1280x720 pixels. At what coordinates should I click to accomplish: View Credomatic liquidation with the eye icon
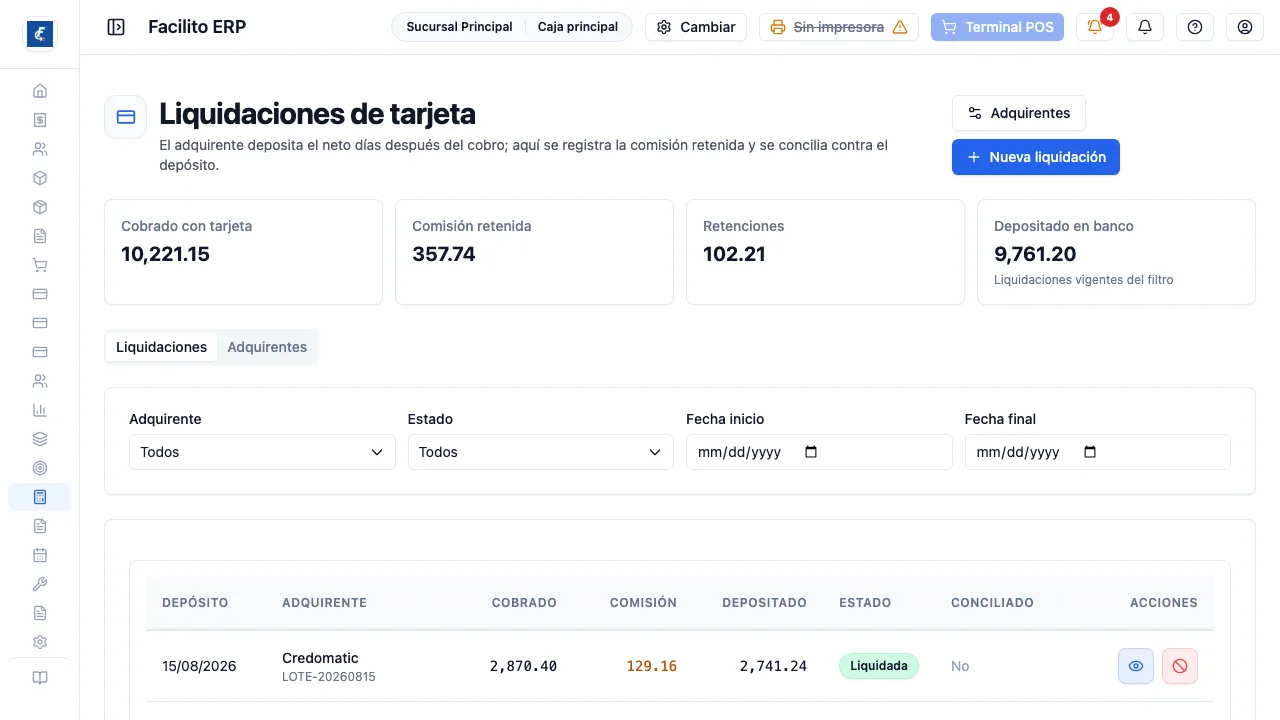point(1136,666)
